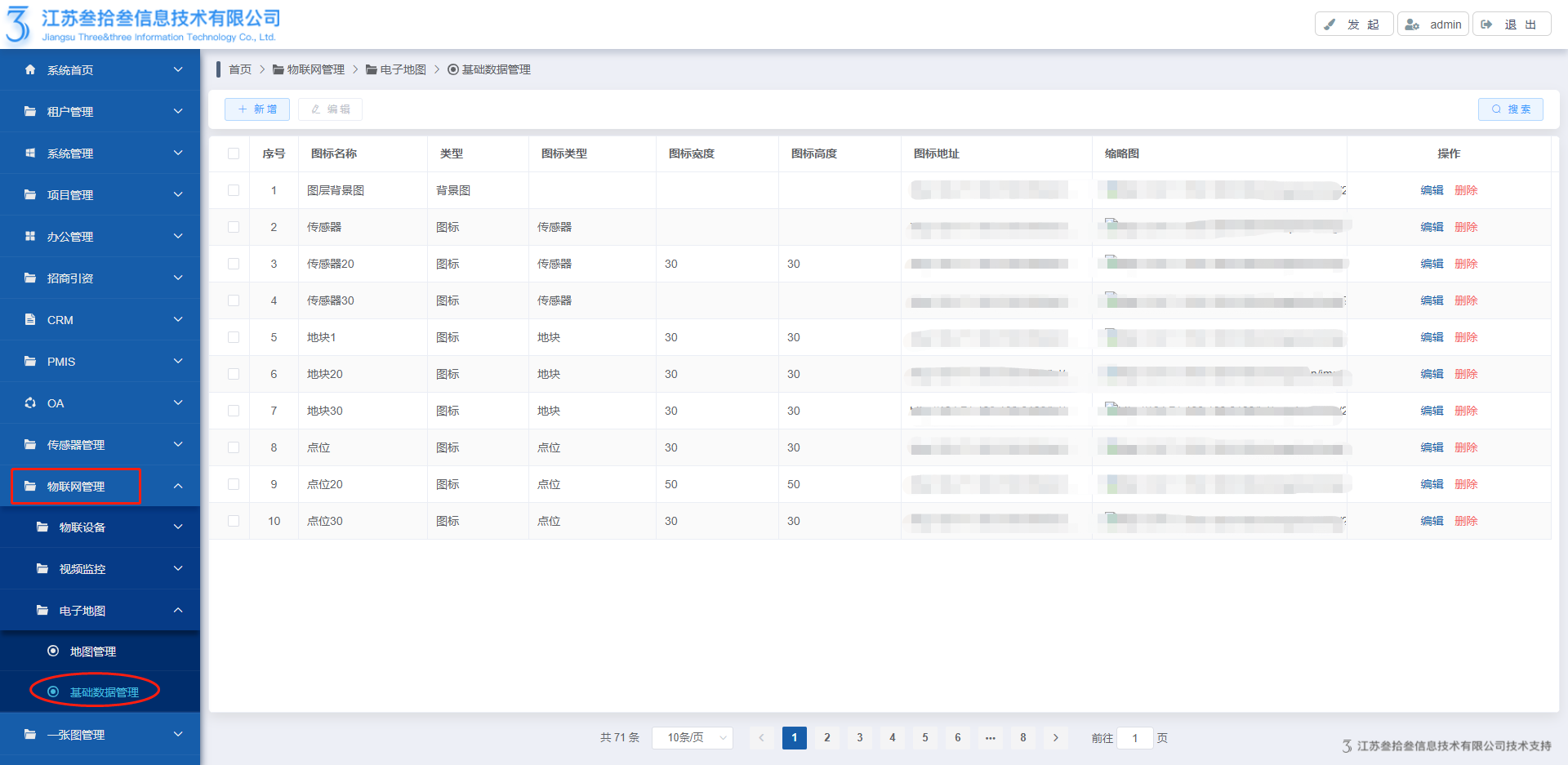Image resolution: width=1568 pixels, height=765 pixels.
Task: Click the recycle icon beside OA
Action: [x=30, y=403]
